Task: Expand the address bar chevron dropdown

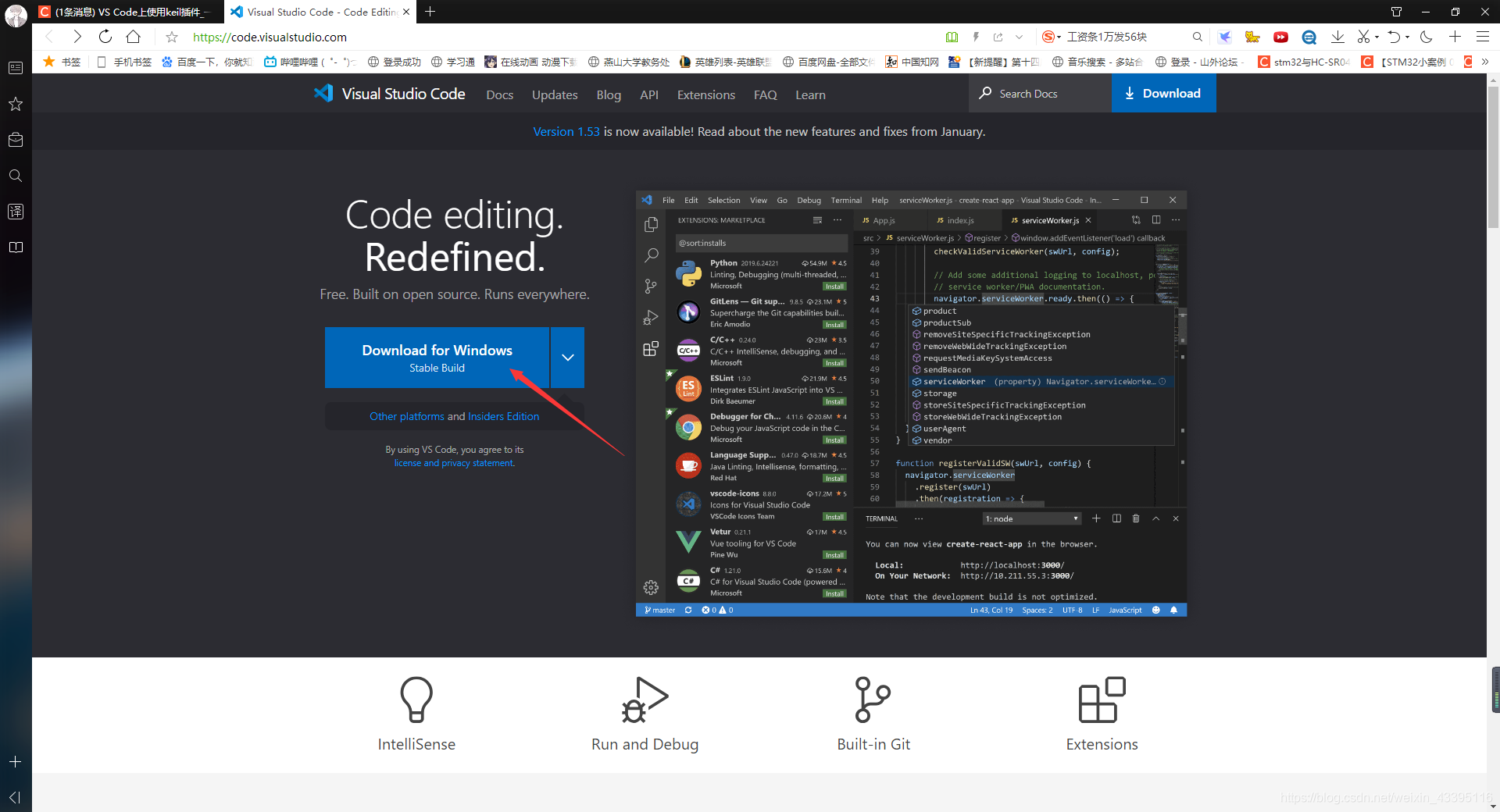Action: [x=1019, y=37]
